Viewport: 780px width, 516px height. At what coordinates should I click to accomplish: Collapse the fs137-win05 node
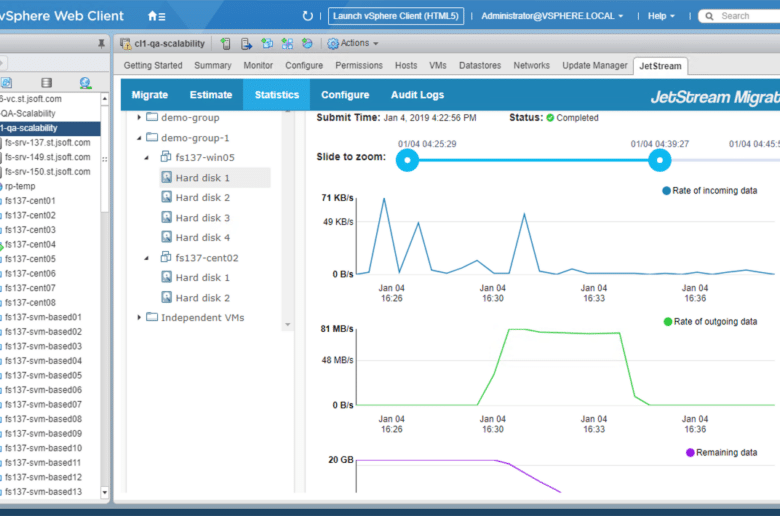pos(147,158)
